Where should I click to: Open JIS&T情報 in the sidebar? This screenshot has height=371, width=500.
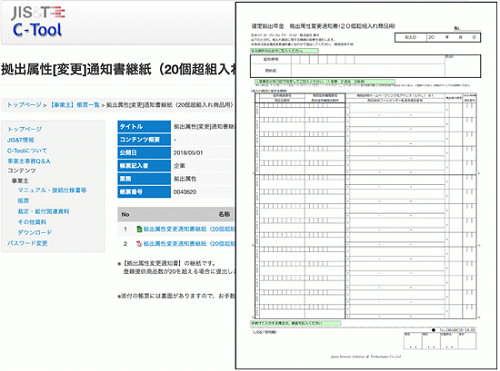21,140
